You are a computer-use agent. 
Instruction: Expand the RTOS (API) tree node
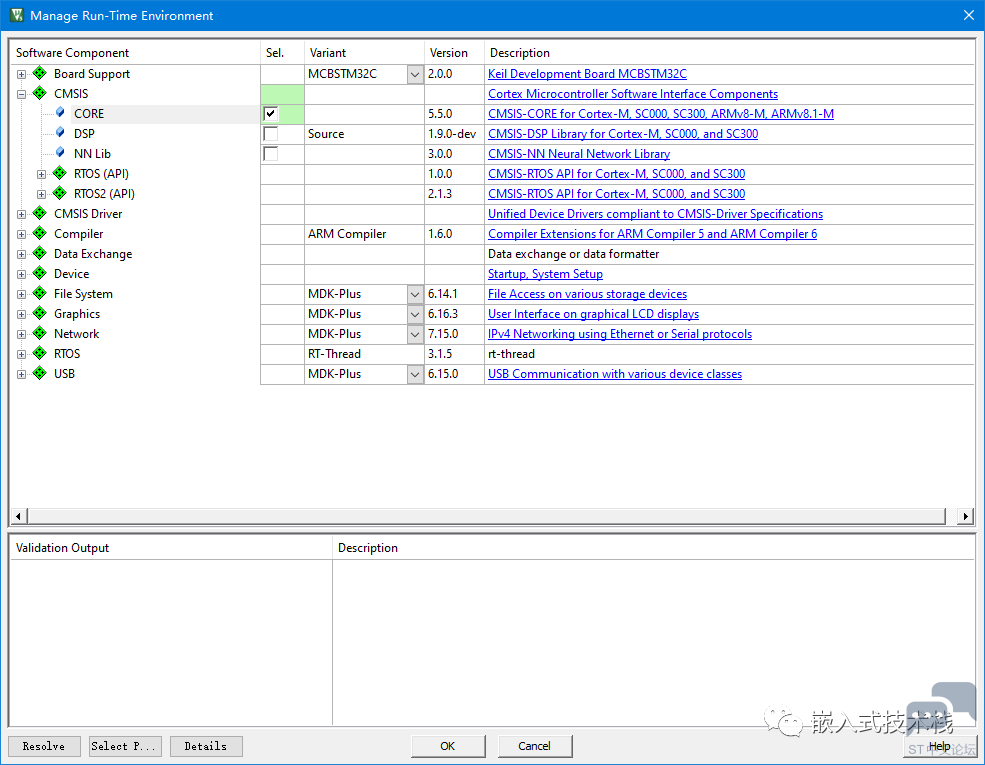41,174
